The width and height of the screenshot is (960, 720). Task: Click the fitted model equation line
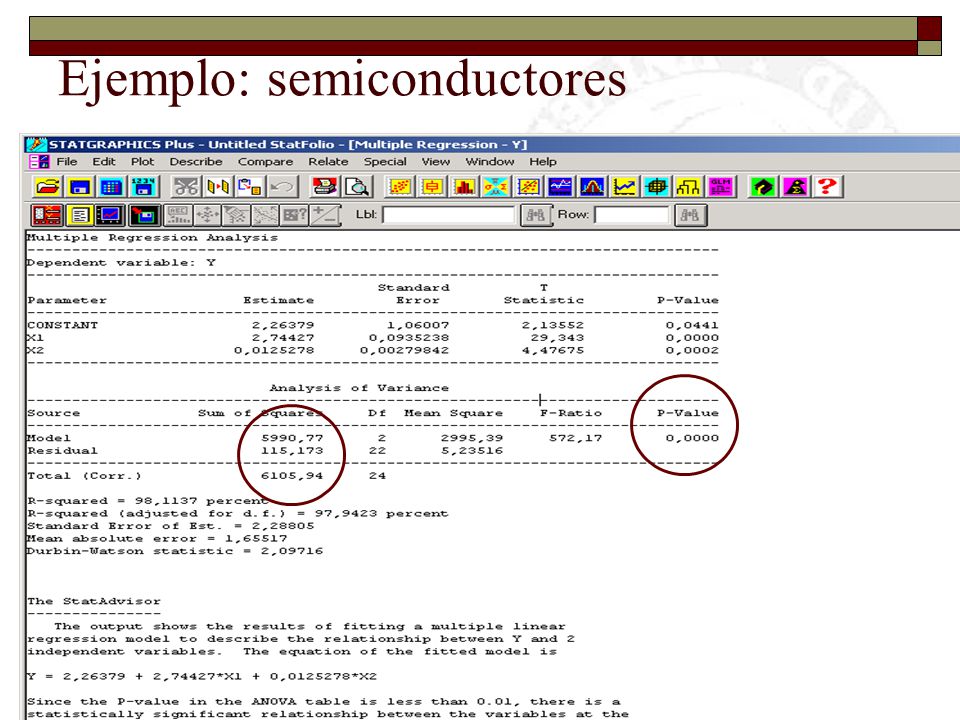click(202, 677)
